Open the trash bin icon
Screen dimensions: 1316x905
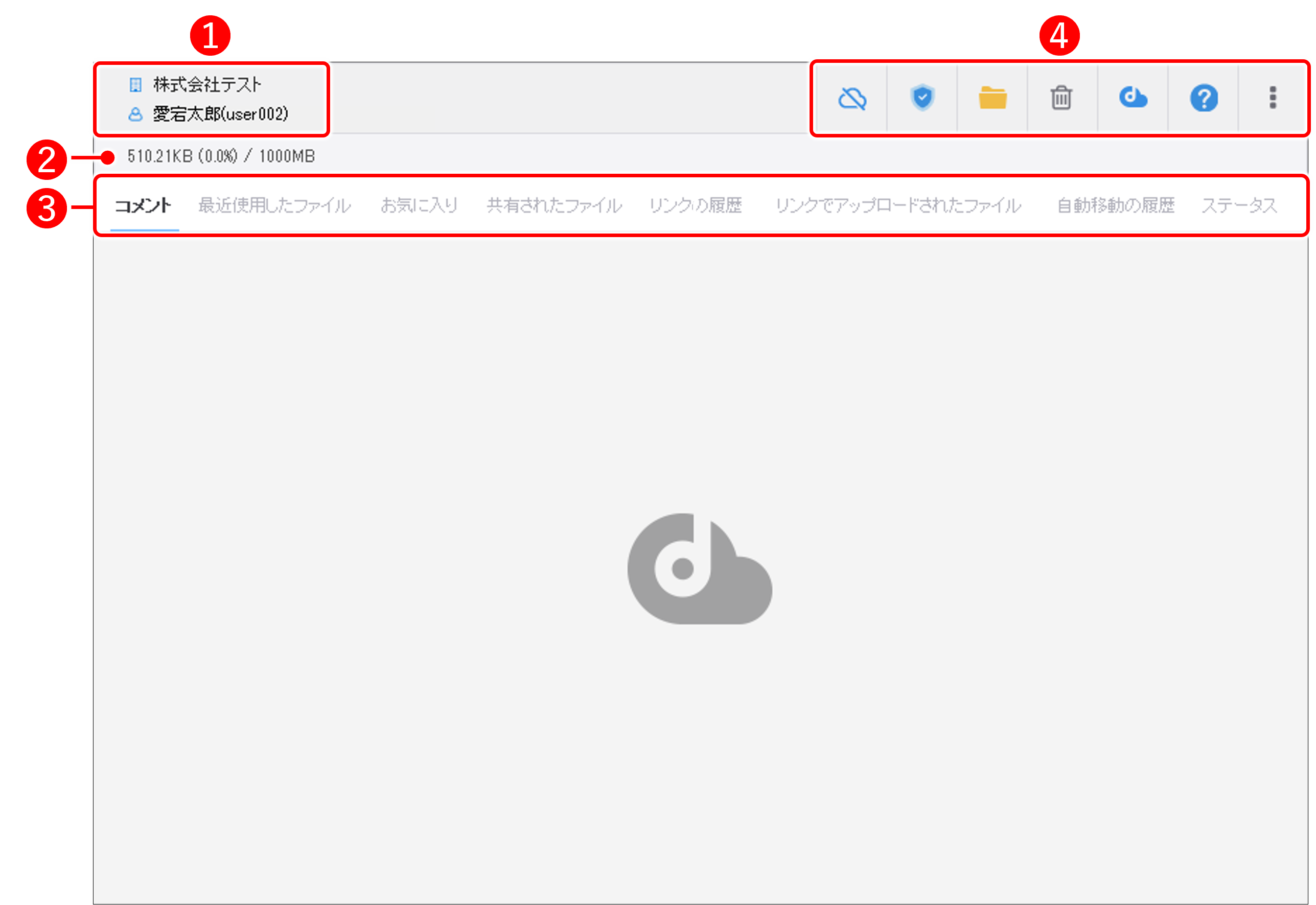pyautogui.click(x=1061, y=98)
